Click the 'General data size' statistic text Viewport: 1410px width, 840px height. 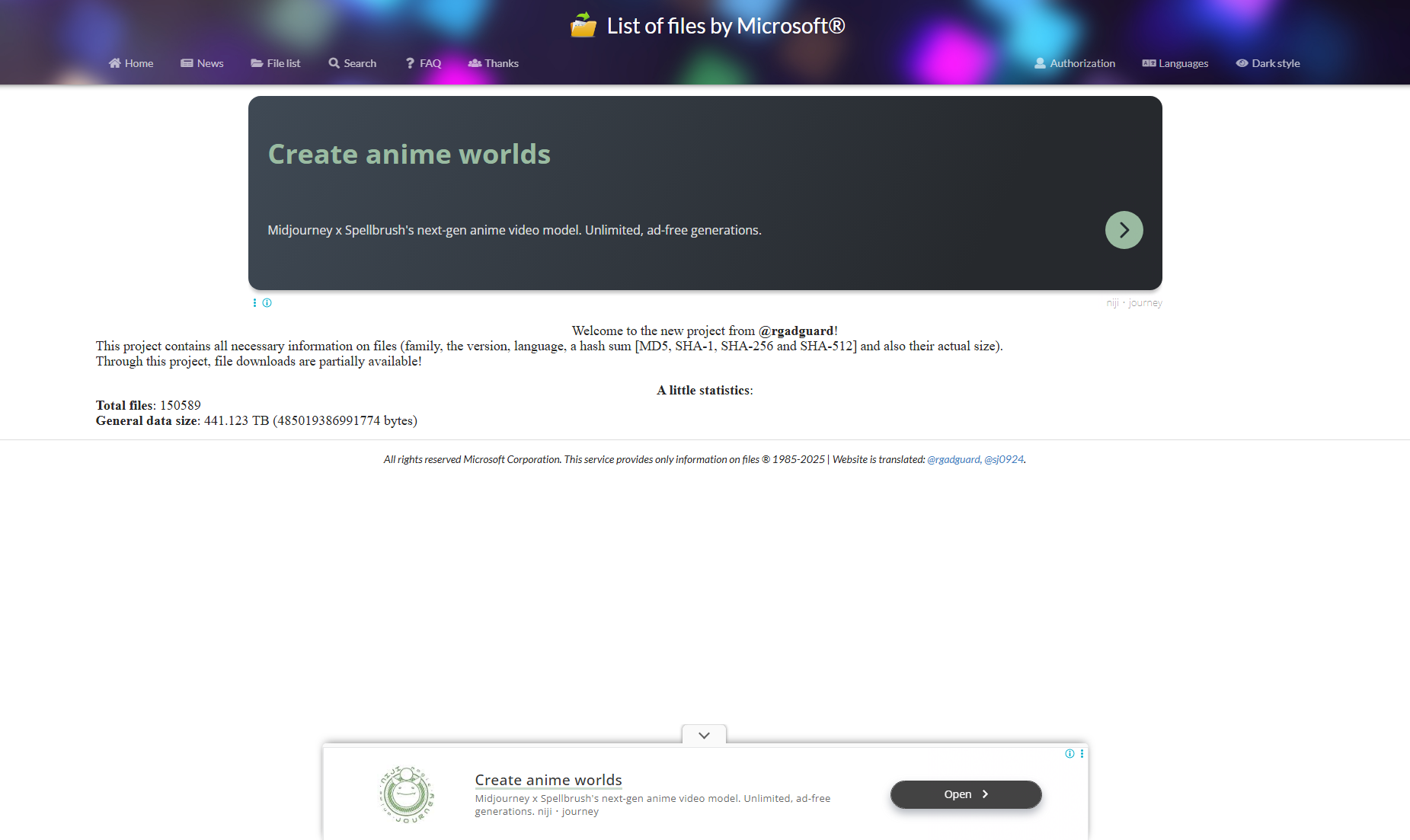[257, 420]
